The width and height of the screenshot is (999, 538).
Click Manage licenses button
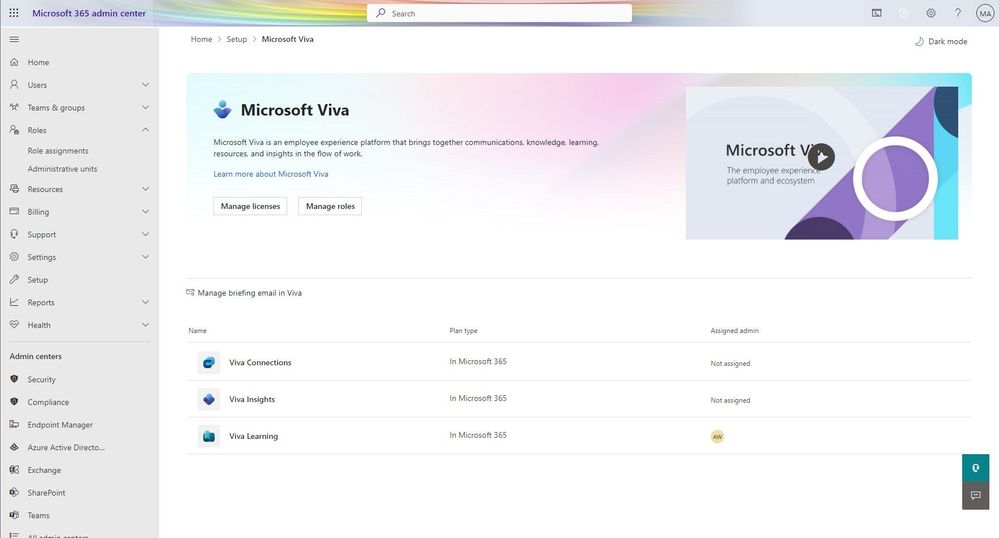(250, 206)
